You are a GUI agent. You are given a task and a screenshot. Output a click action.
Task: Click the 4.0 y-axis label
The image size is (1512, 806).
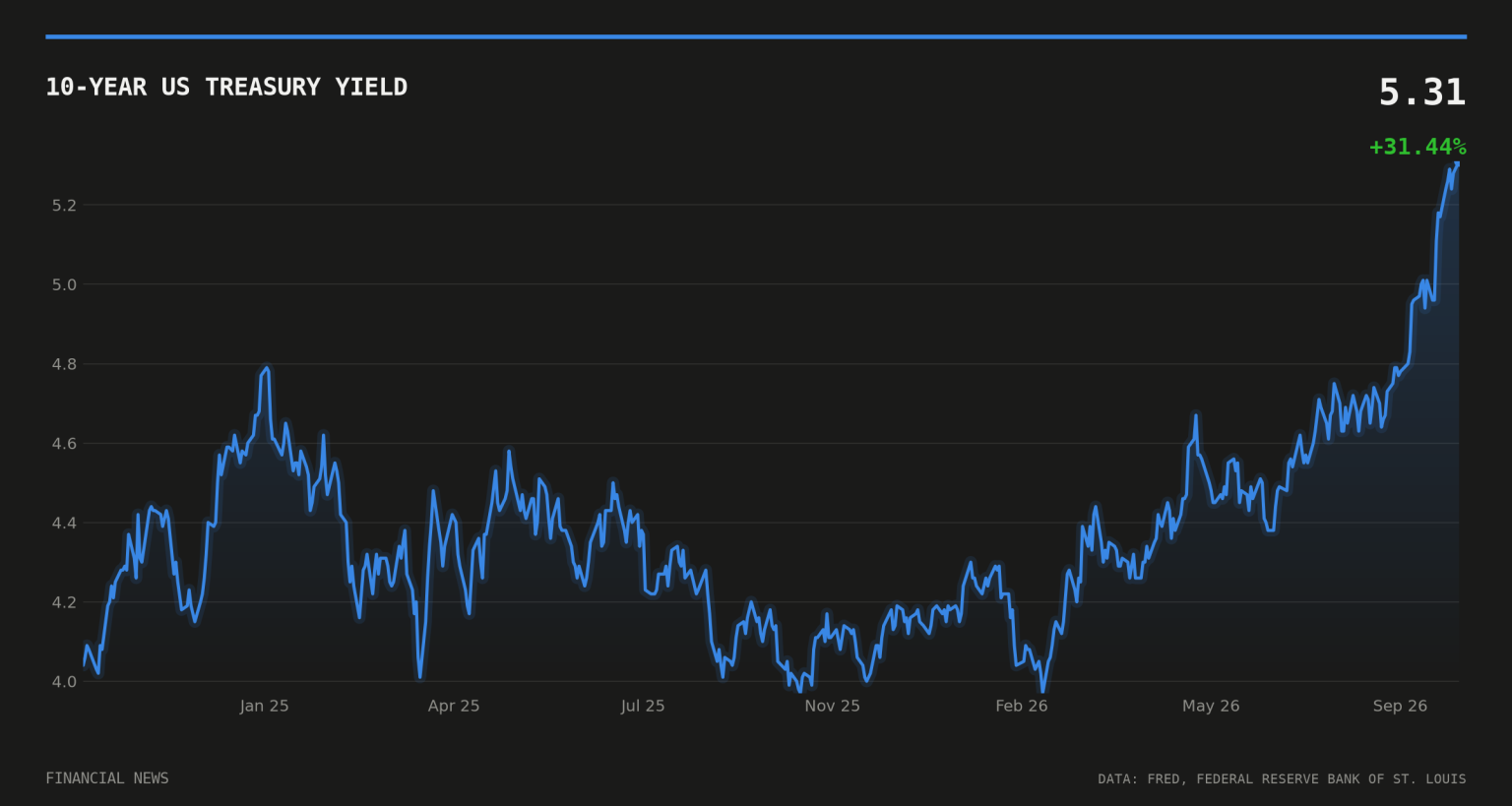click(x=64, y=682)
